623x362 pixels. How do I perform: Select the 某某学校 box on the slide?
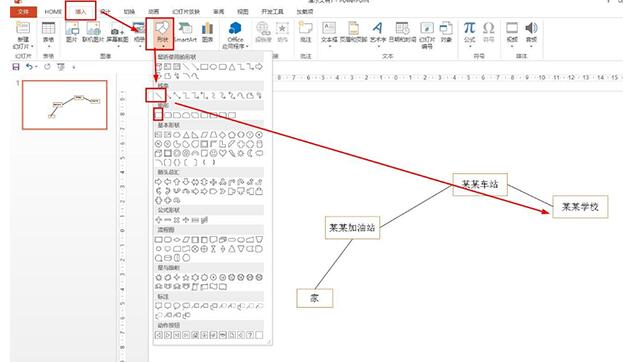pyautogui.click(x=580, y=207)
